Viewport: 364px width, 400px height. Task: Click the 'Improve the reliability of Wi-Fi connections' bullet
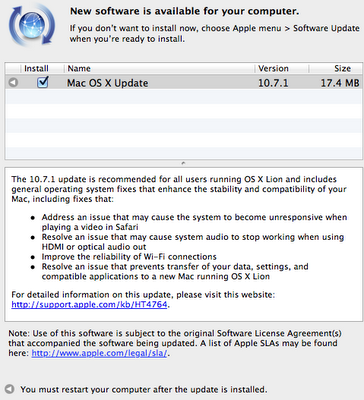point(129,257)
